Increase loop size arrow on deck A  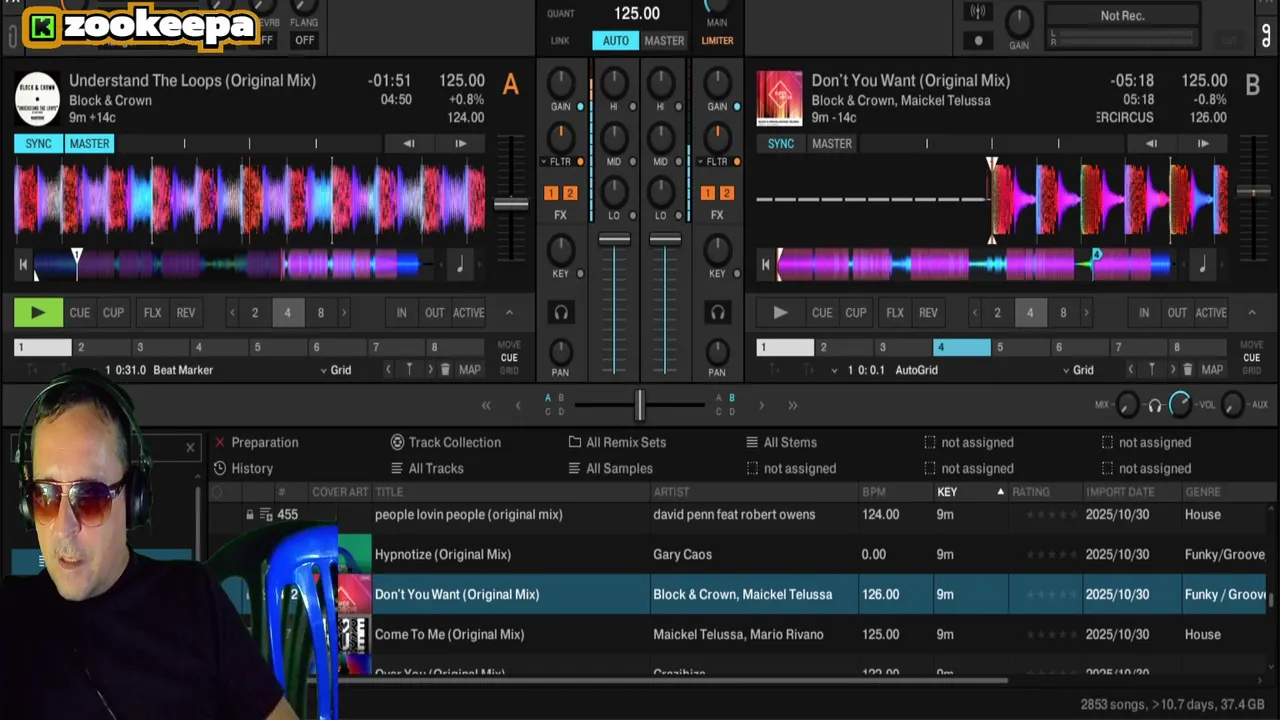click(344, 313)
